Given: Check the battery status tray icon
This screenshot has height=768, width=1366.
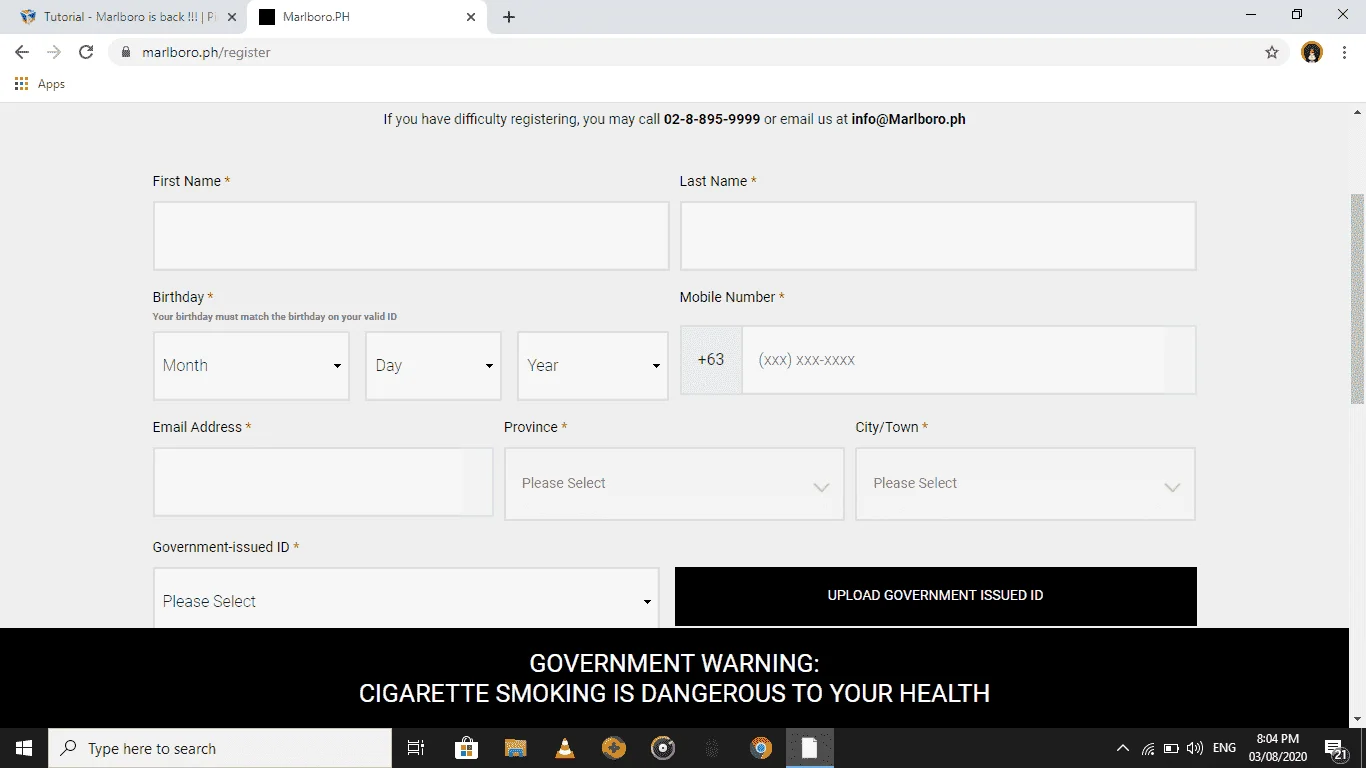Looking at the screenshot, I should coord(1171,748).
